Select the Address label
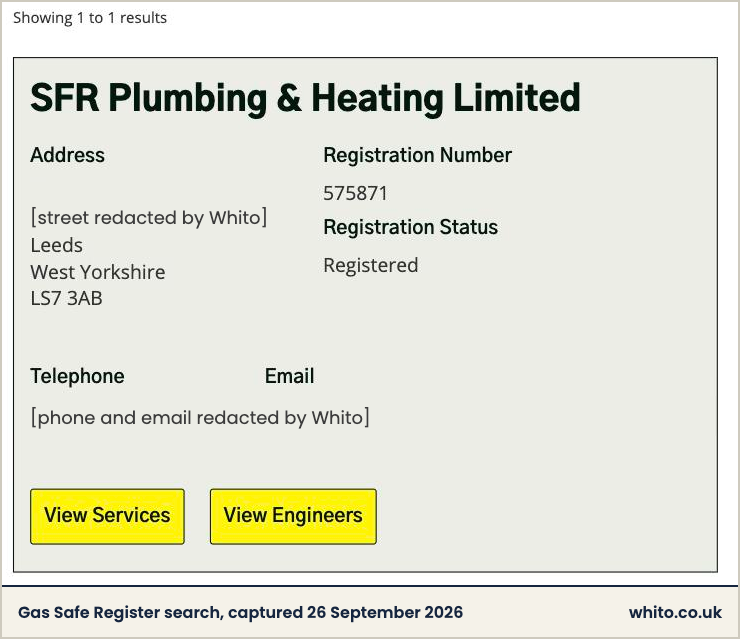 tap(67, 155)
